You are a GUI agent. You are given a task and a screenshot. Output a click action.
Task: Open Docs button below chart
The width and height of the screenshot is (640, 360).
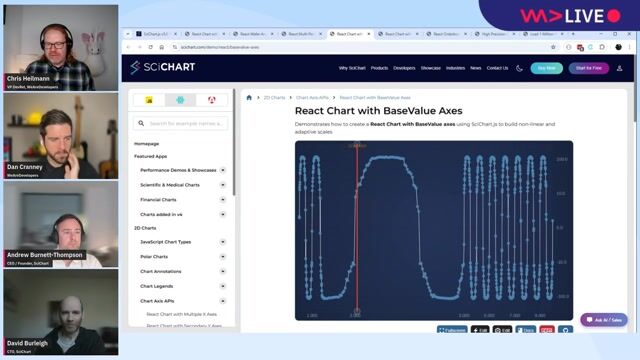(526, 330)
